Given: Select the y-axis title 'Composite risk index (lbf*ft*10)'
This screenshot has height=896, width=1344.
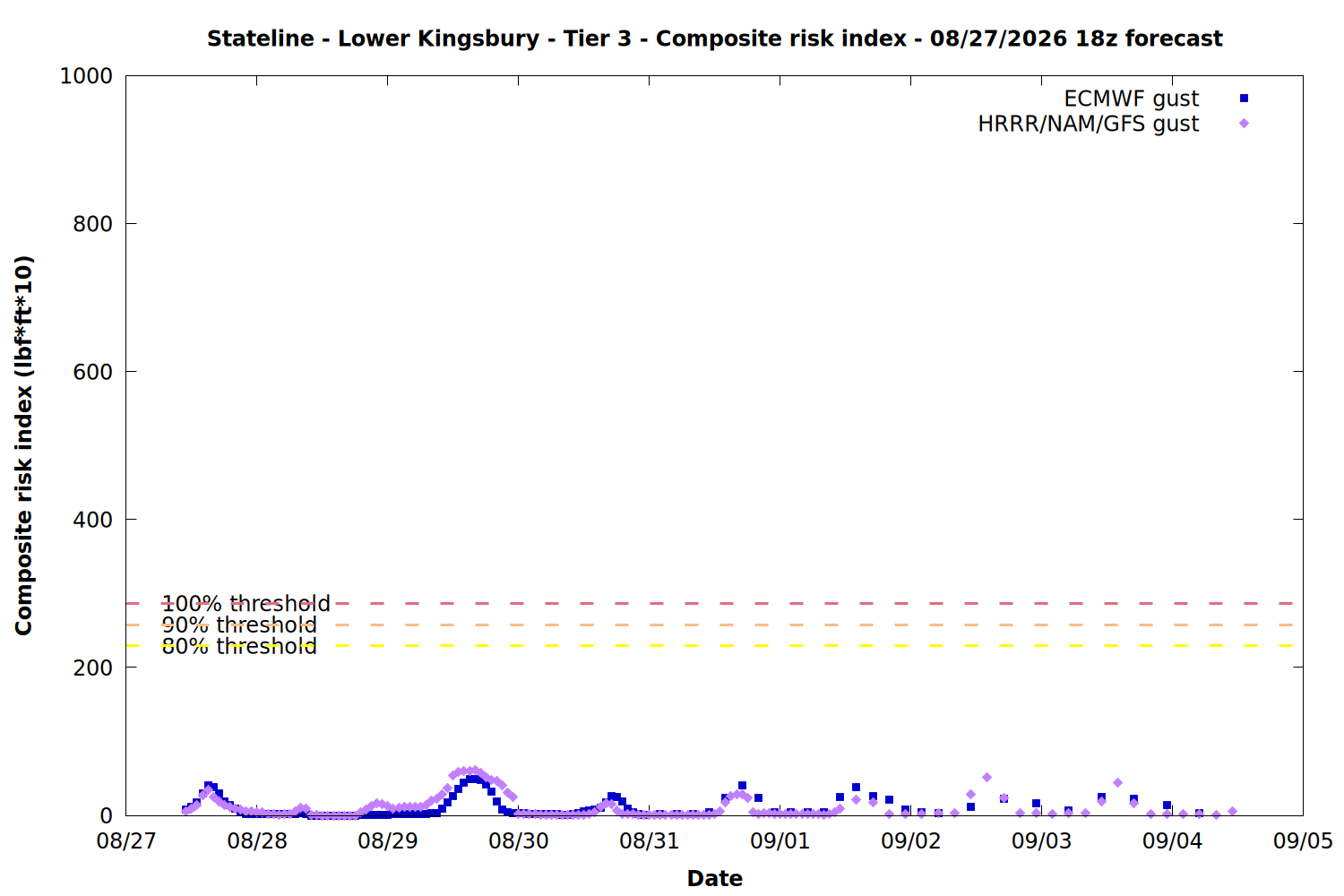Looking at the screenshot, I should pos(24,445).
